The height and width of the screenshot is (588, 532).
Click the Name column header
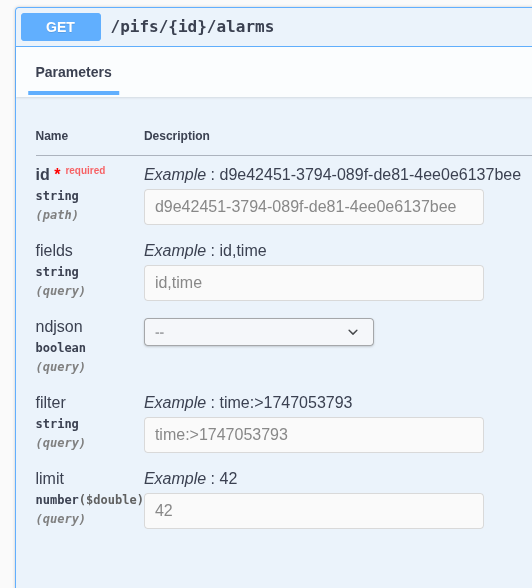point(52,136)
